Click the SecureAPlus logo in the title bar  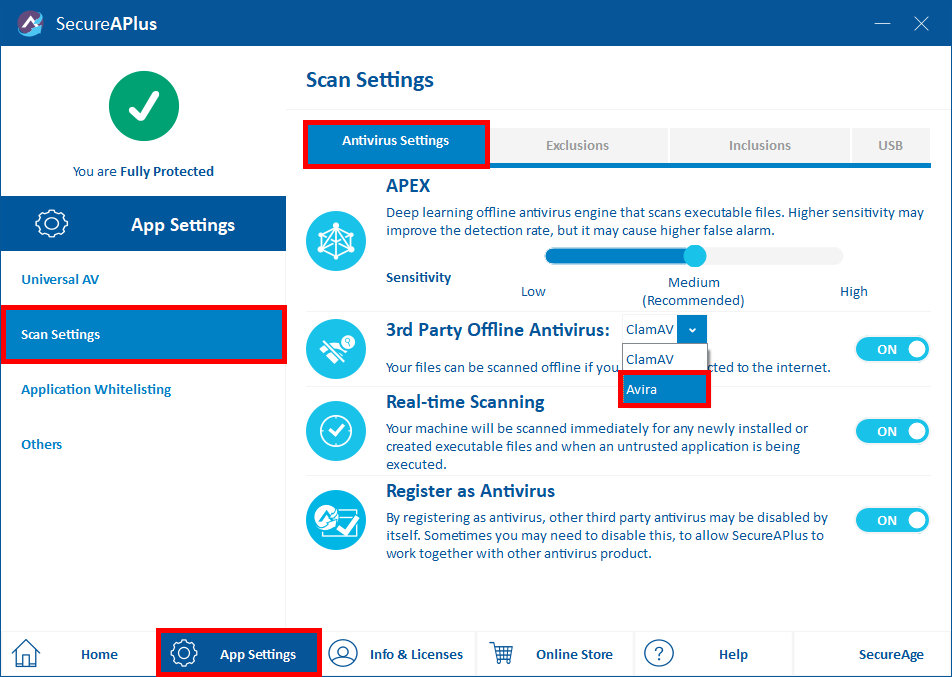coord(30,22)
